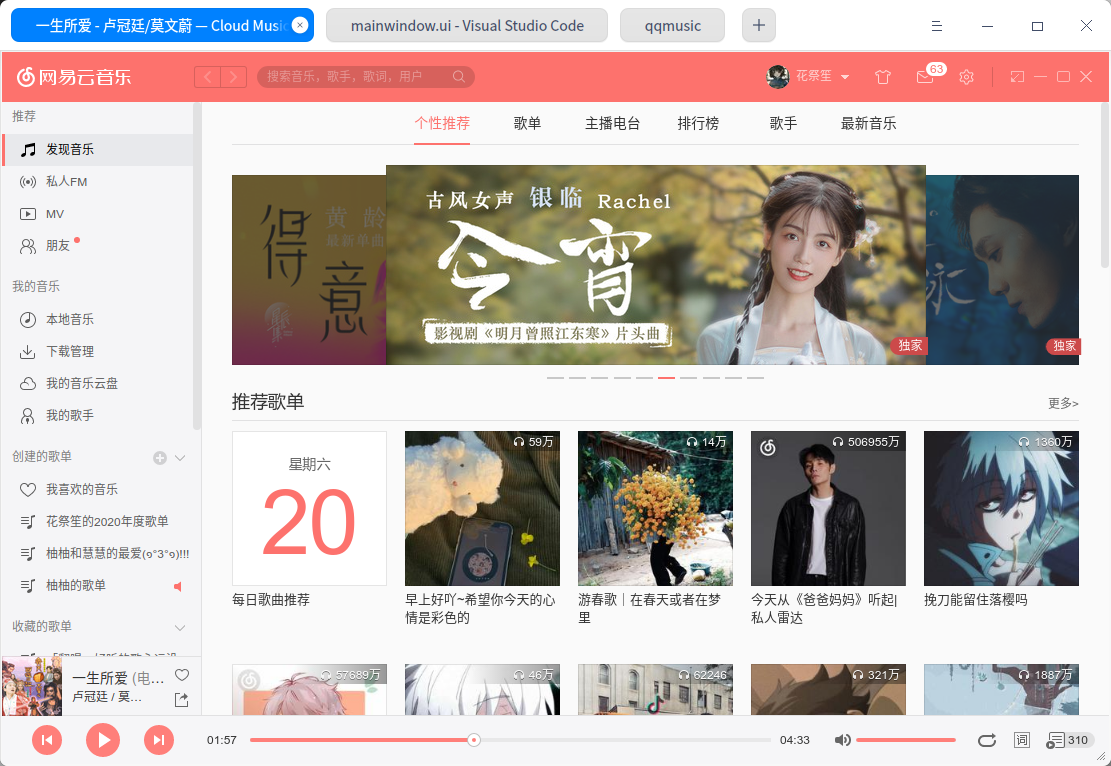Select the 排行榜 tab
This screenshot has width=1111, height=766.
pyautogui.click(x=698, y=123)
